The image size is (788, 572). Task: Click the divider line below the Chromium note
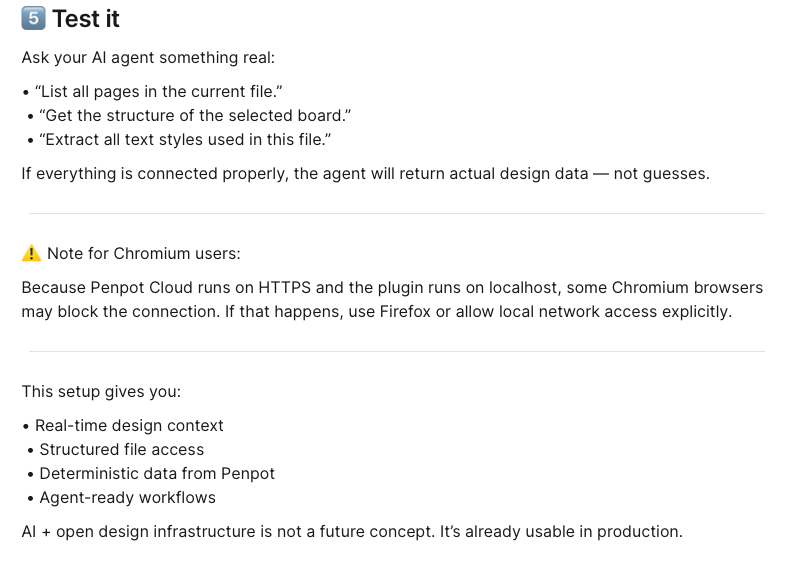[x=397, y=351]
